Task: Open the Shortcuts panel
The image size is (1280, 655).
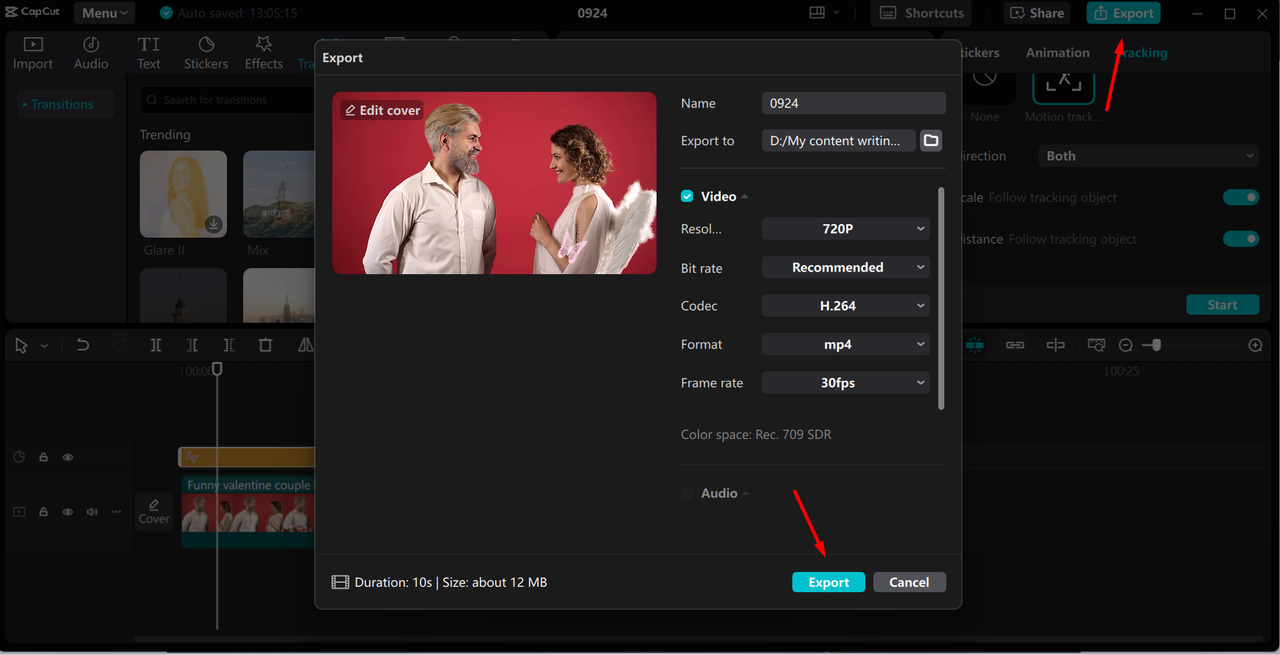Action: (x=922, y=13)
